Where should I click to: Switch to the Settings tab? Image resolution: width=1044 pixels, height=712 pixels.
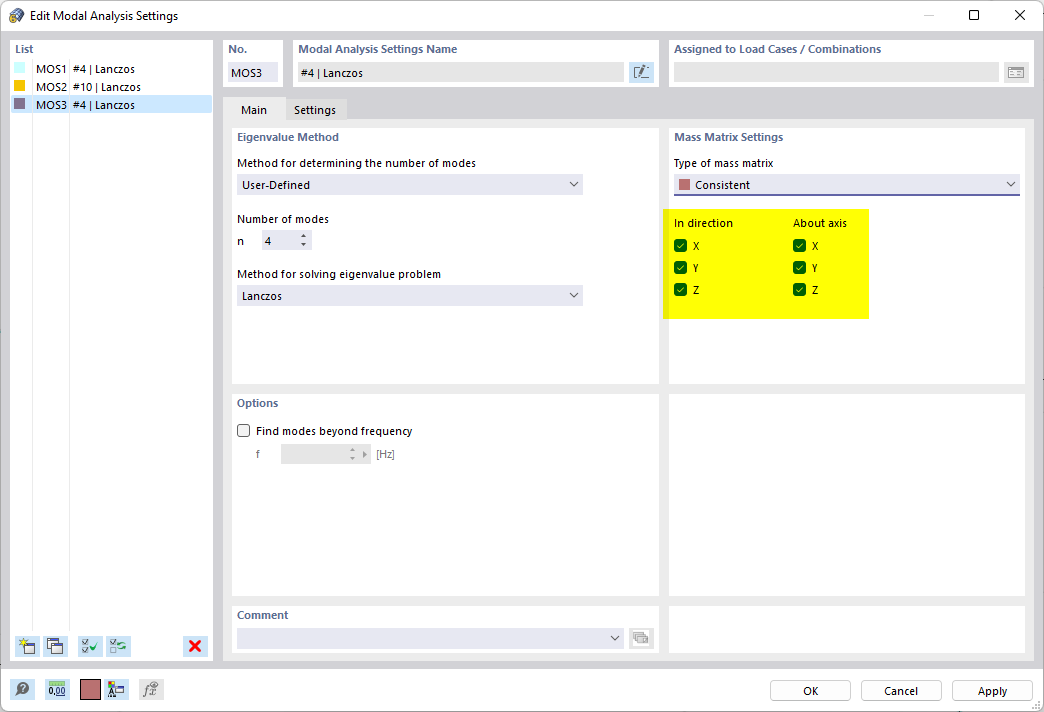[315, 110]
